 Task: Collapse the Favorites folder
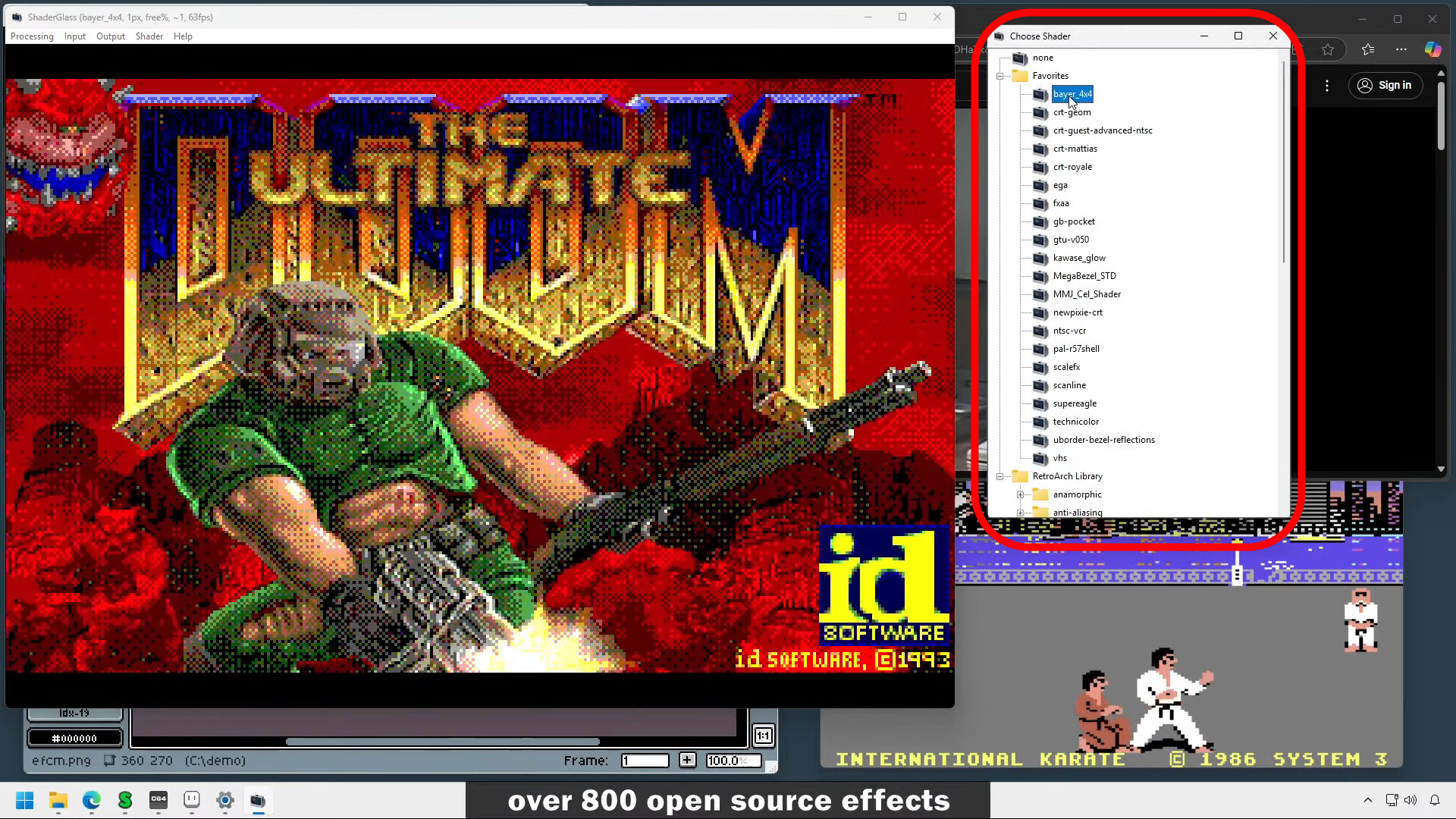pyautogui.click(x=1000, y=76)
